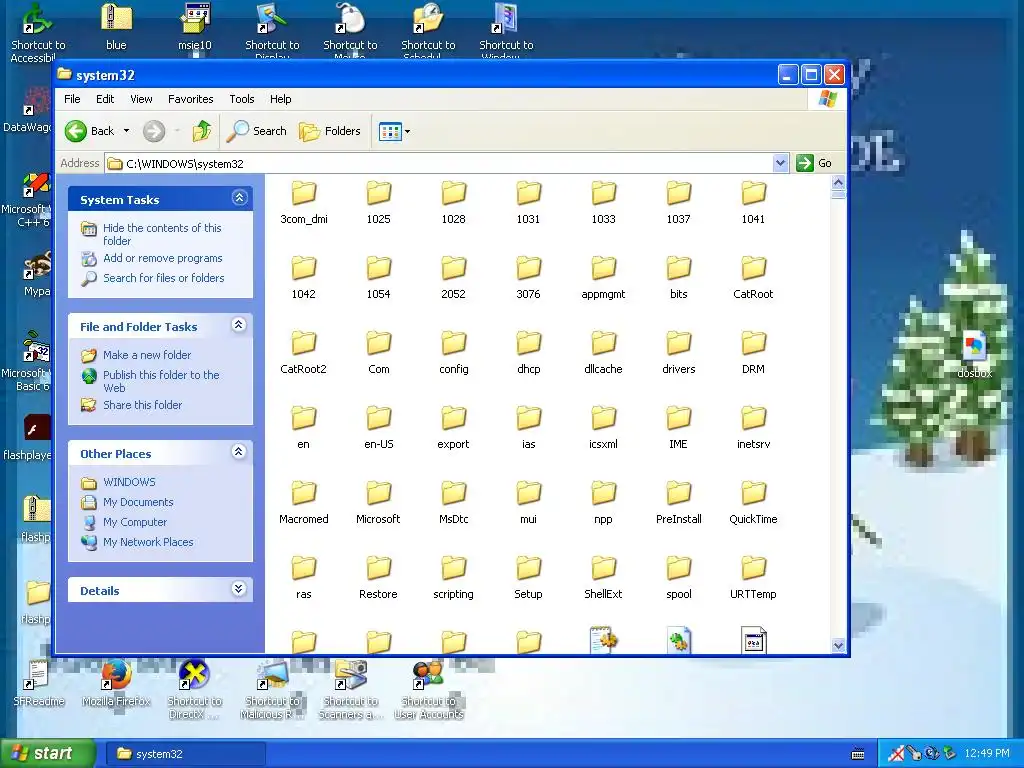Click the Windows Start button

46,754
